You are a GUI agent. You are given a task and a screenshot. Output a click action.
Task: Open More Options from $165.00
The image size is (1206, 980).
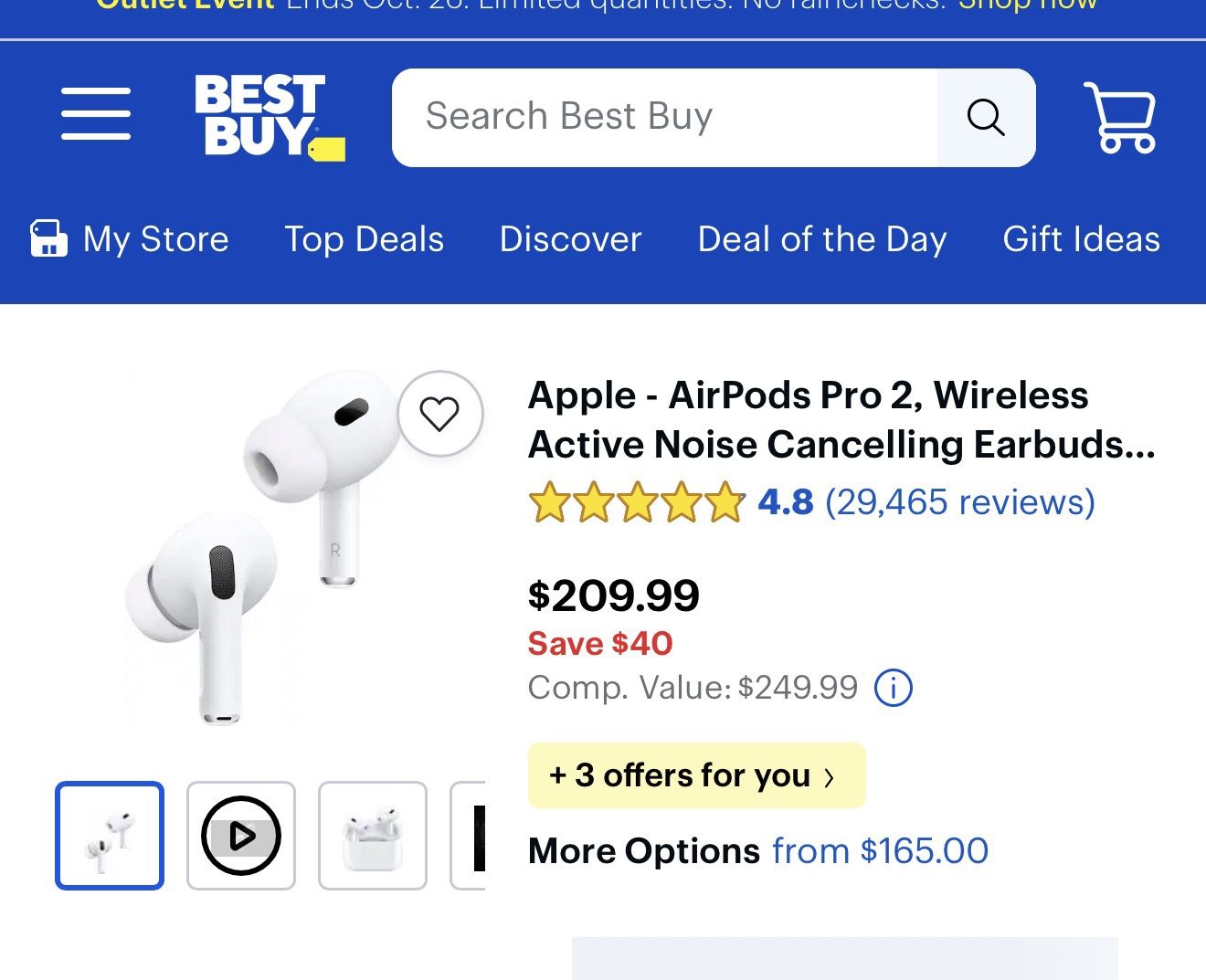(x=757, y=850)
